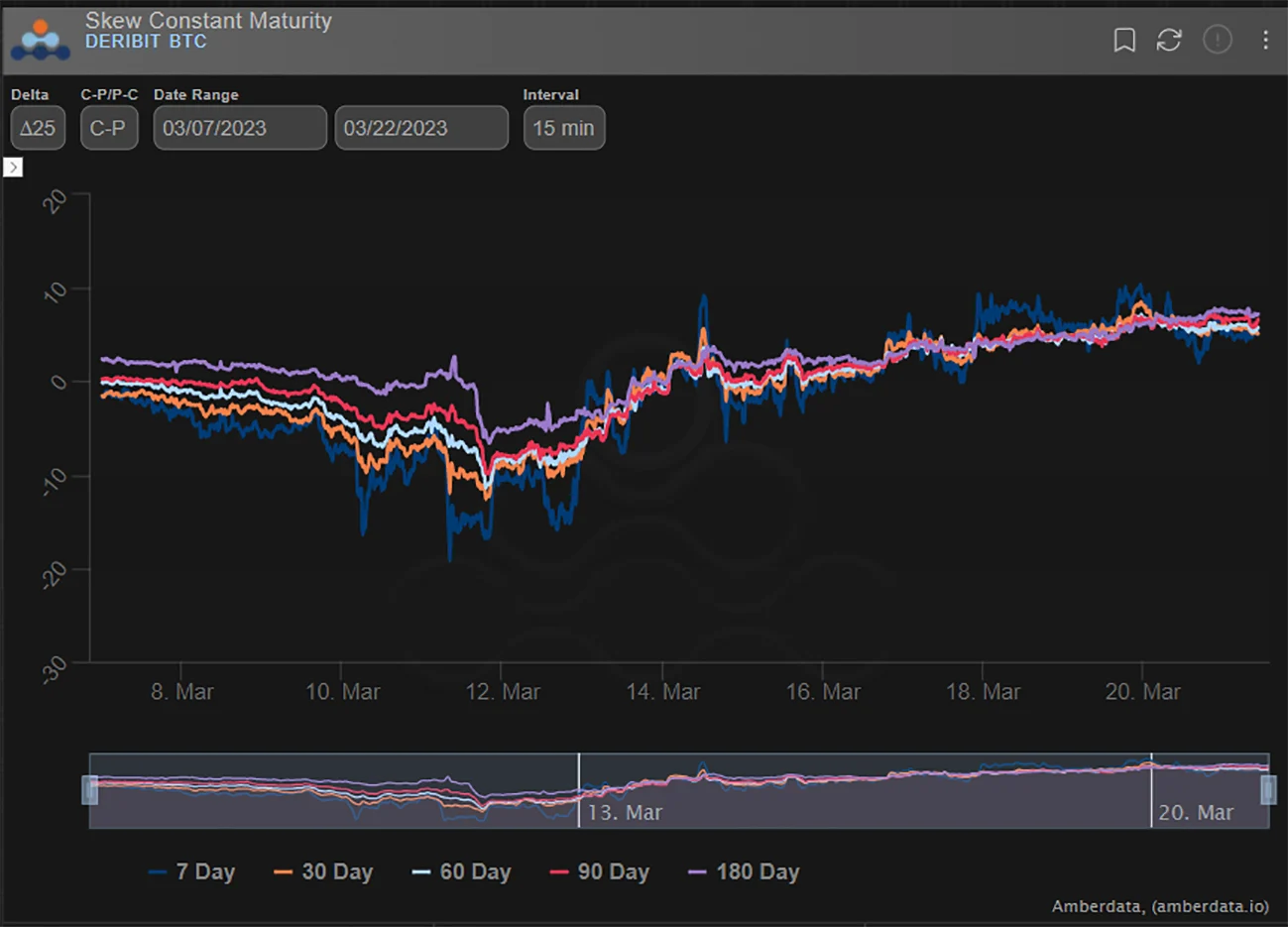Image resolution: width=1288 pixels, height=927 pixels.
Task: Click the navigator overview chart area
Action: [x=679, y=790]
